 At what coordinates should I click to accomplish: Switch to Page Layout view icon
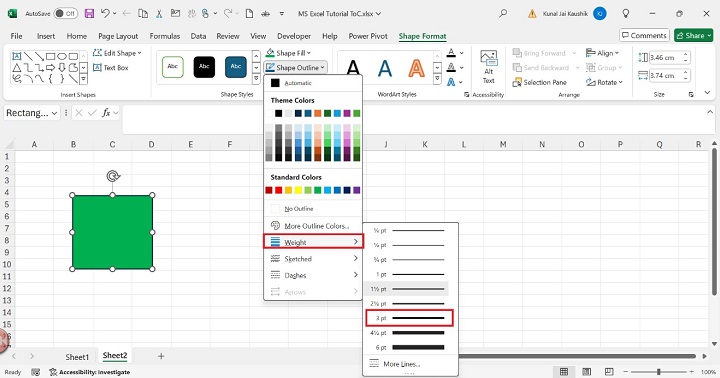(586, 372)
